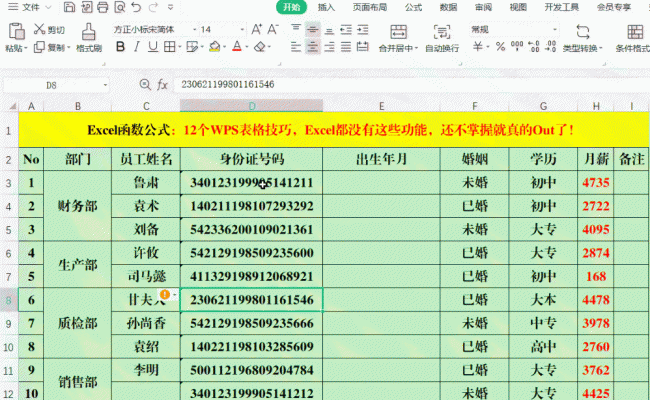Click the Type Conversion (类型转换) icon
The image size is (650, 400).
coord(582,32)
